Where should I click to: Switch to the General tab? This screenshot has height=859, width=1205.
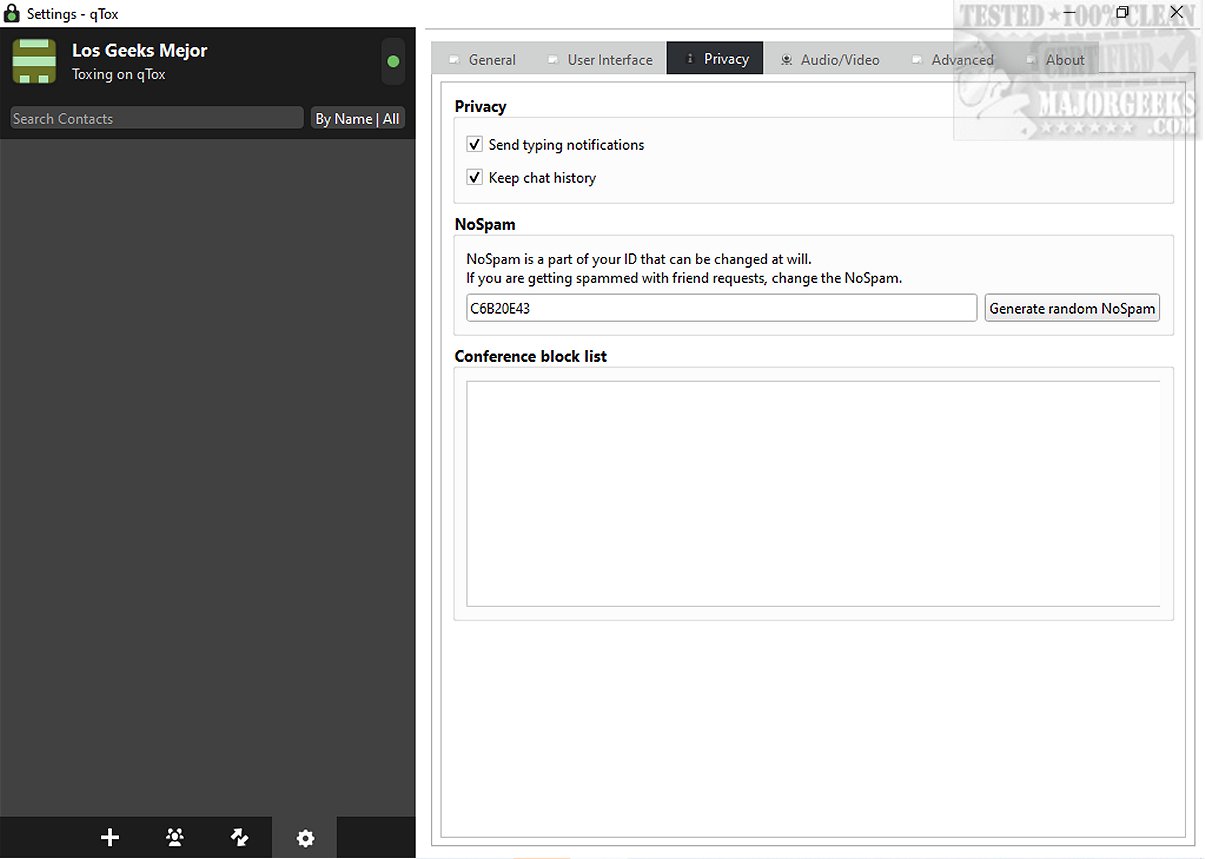coord(483,59)
